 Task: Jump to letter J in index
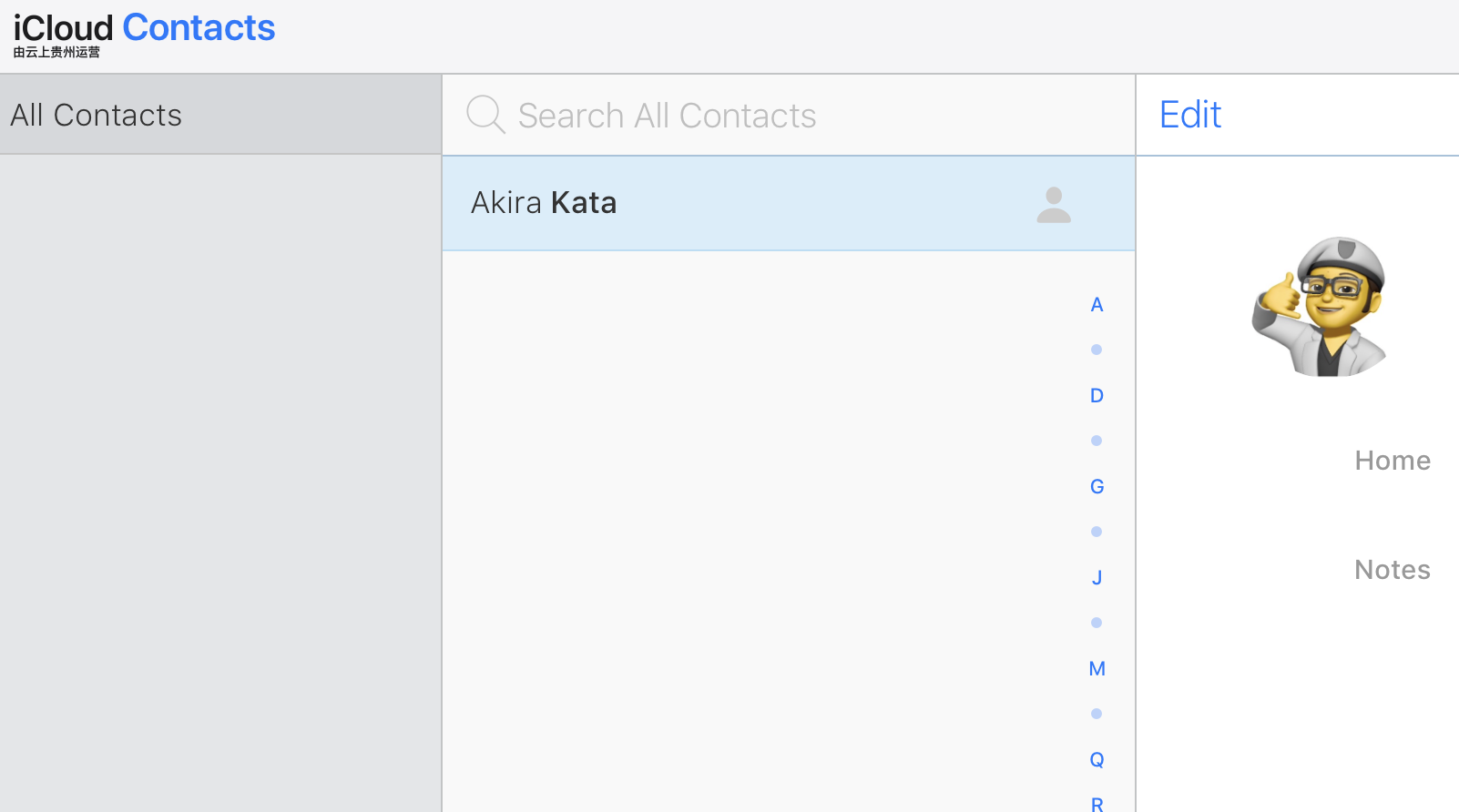(1097, 578)
